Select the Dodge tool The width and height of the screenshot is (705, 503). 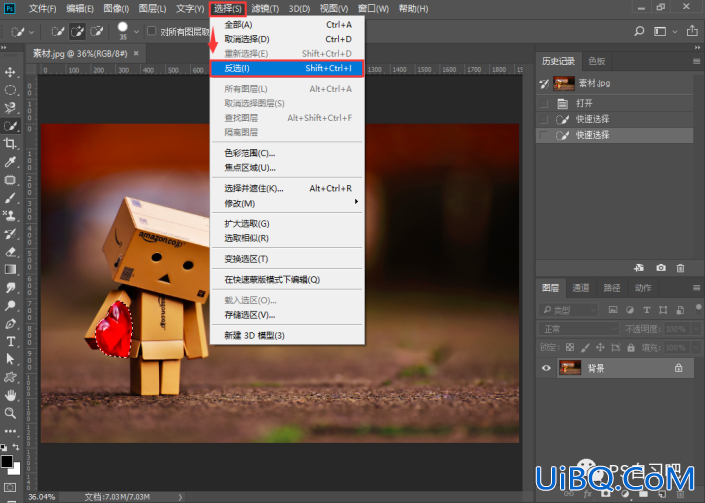coord(10,306)
